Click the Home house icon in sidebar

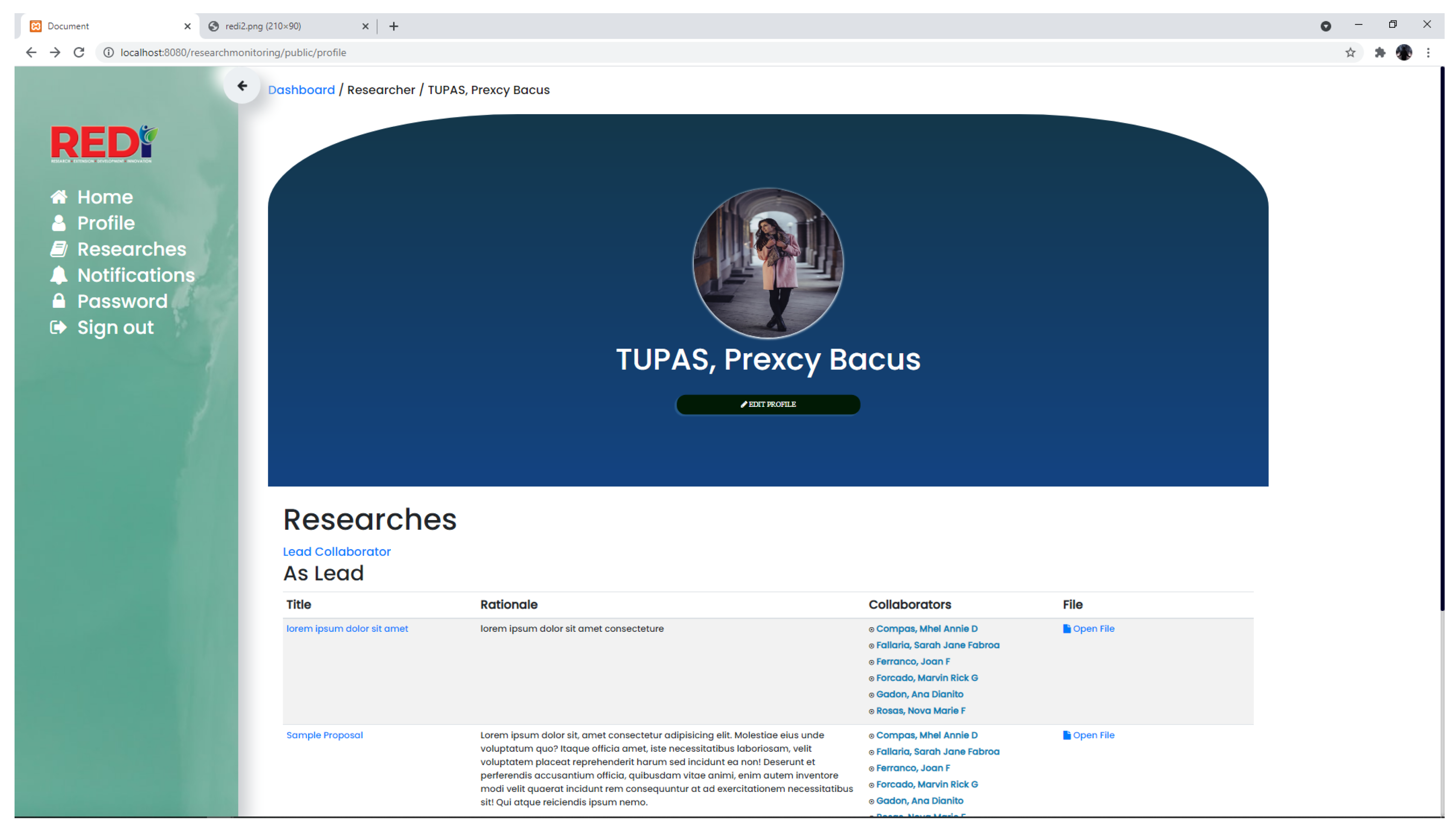59,197
